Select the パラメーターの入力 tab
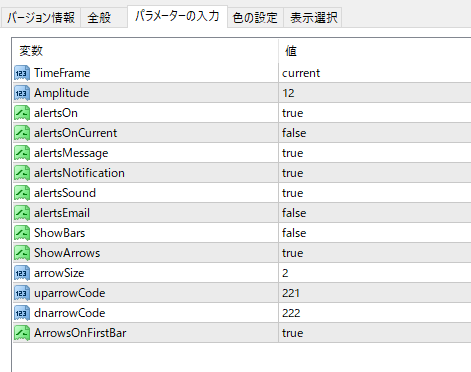 [177, 16]
